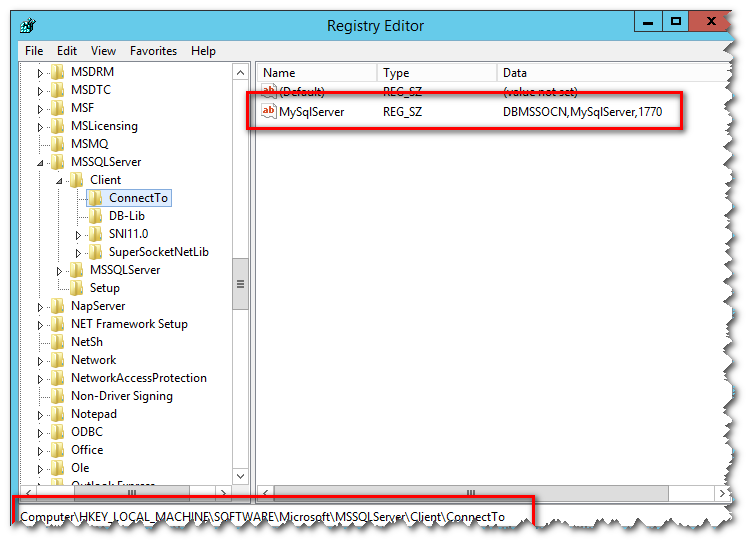752x546 pixels.
Task: Click the Ole folder icon
Action: tap(58, 468)
